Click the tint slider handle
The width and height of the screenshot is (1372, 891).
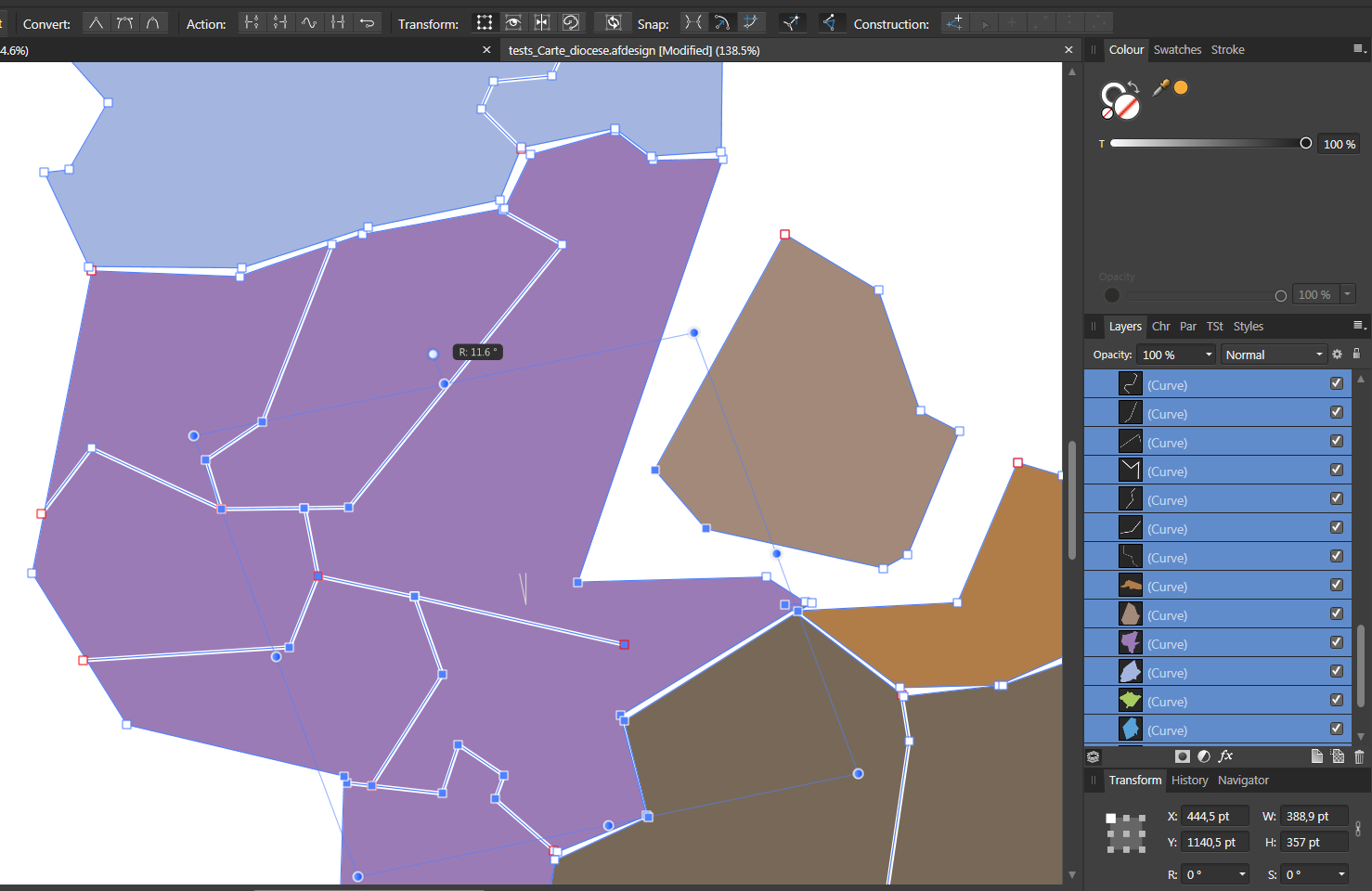click(x=1306, y=143)
